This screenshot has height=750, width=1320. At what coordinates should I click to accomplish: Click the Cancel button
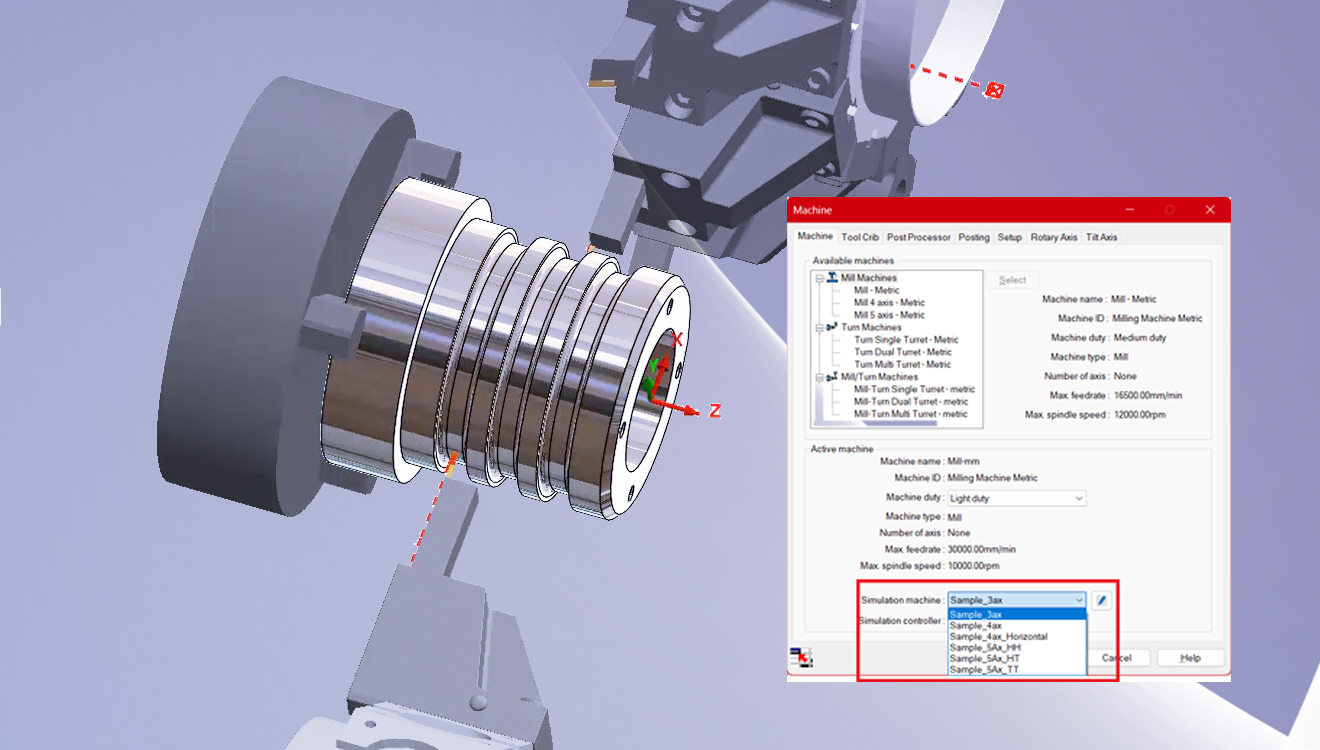[1116, 658]
